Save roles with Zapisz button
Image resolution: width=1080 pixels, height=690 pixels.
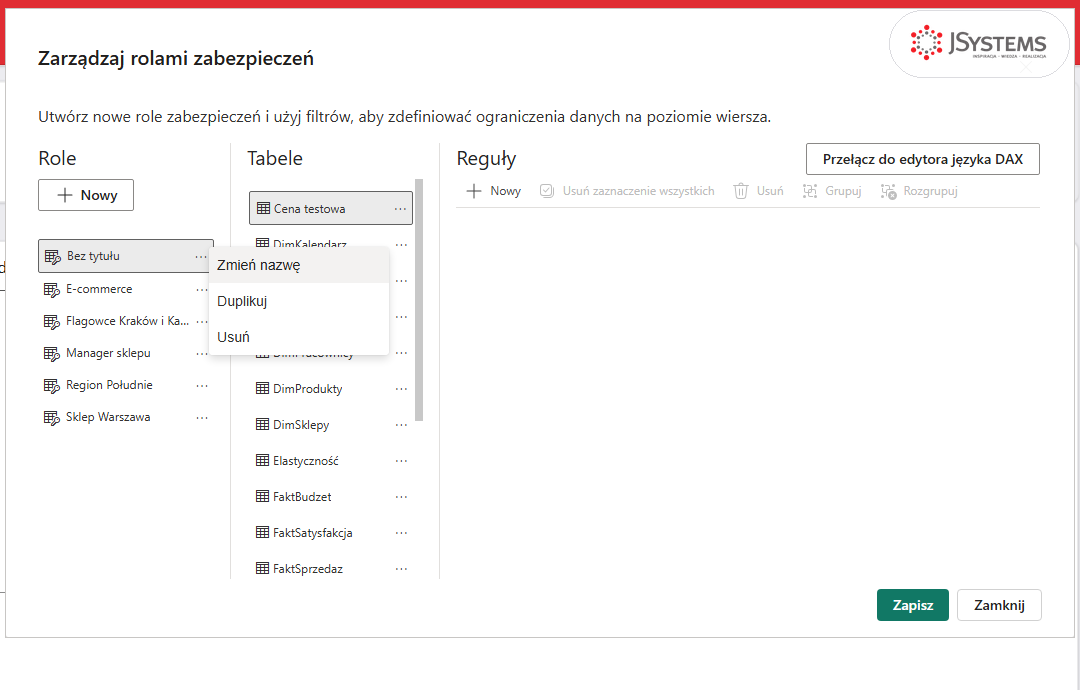(x=913, y=605)
